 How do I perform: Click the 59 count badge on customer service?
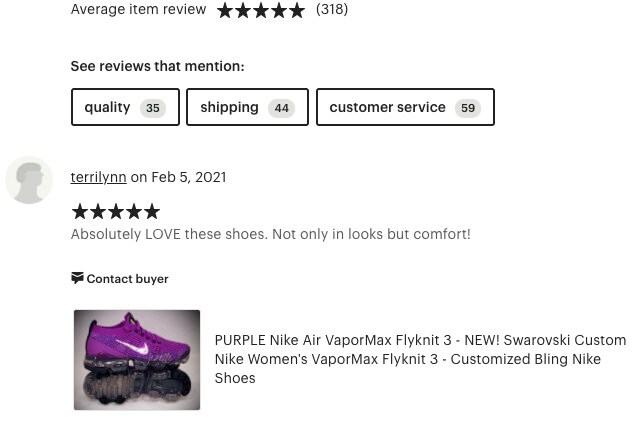click(468, 108)
